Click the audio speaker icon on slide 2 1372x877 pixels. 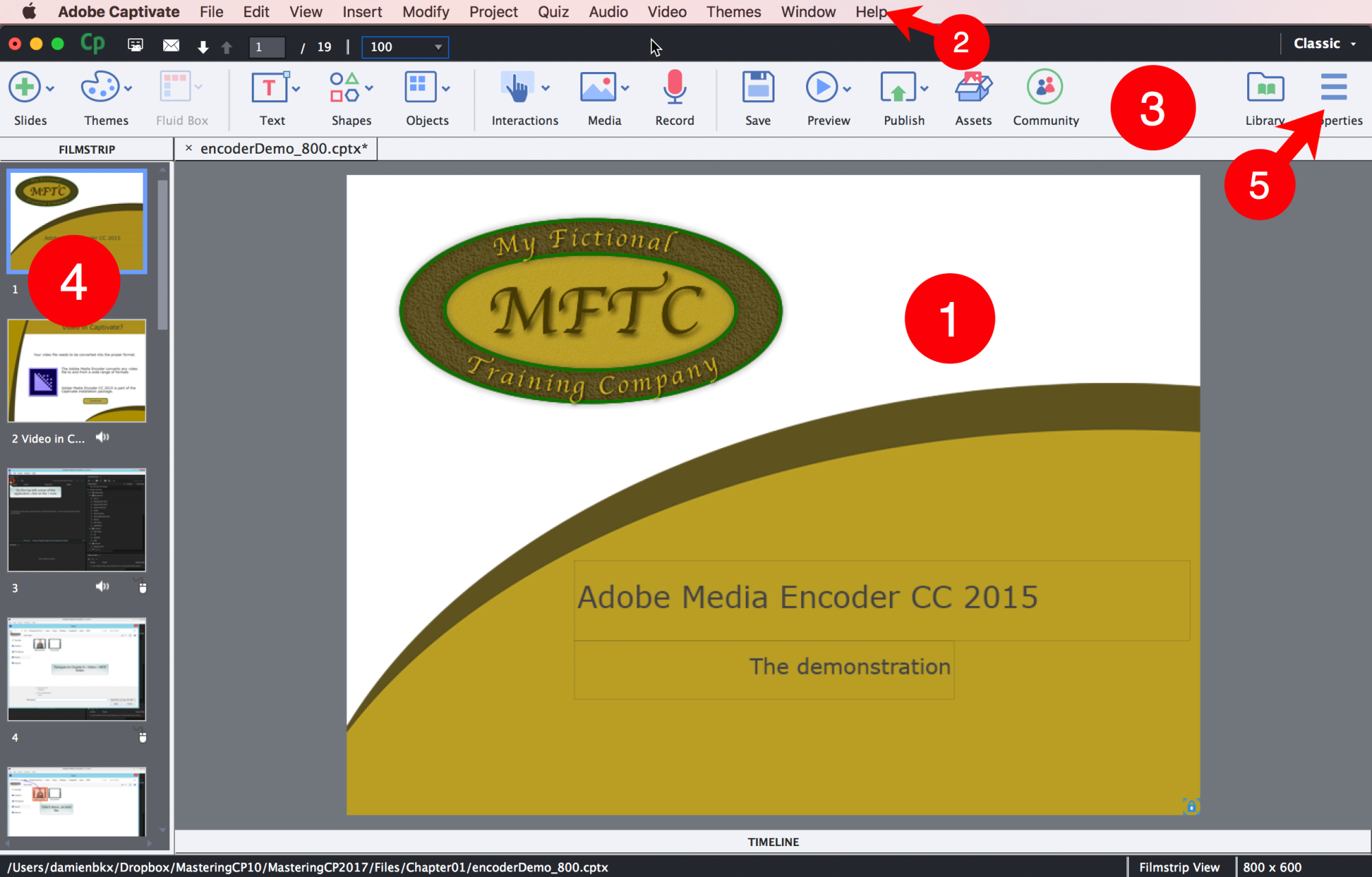(x=102, y=437)
